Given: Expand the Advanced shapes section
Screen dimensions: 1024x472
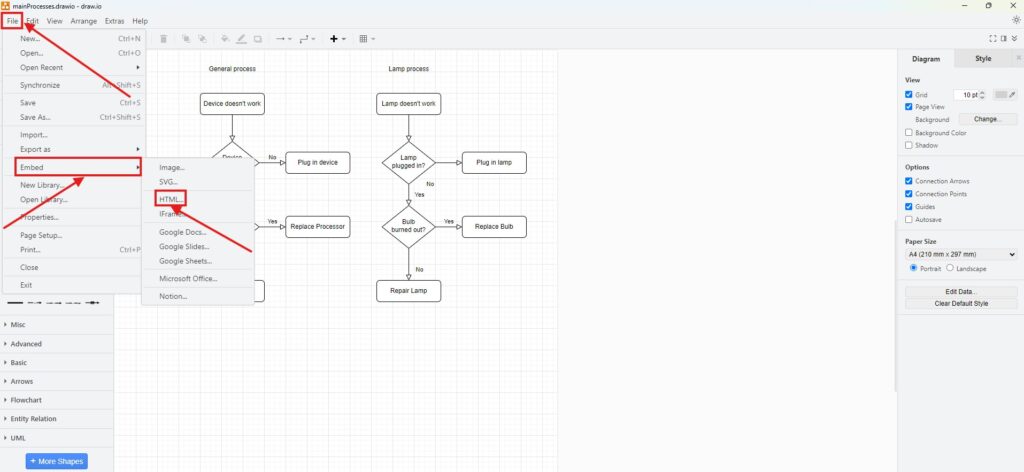Looking at the screenshot, I should click(57, 343).
